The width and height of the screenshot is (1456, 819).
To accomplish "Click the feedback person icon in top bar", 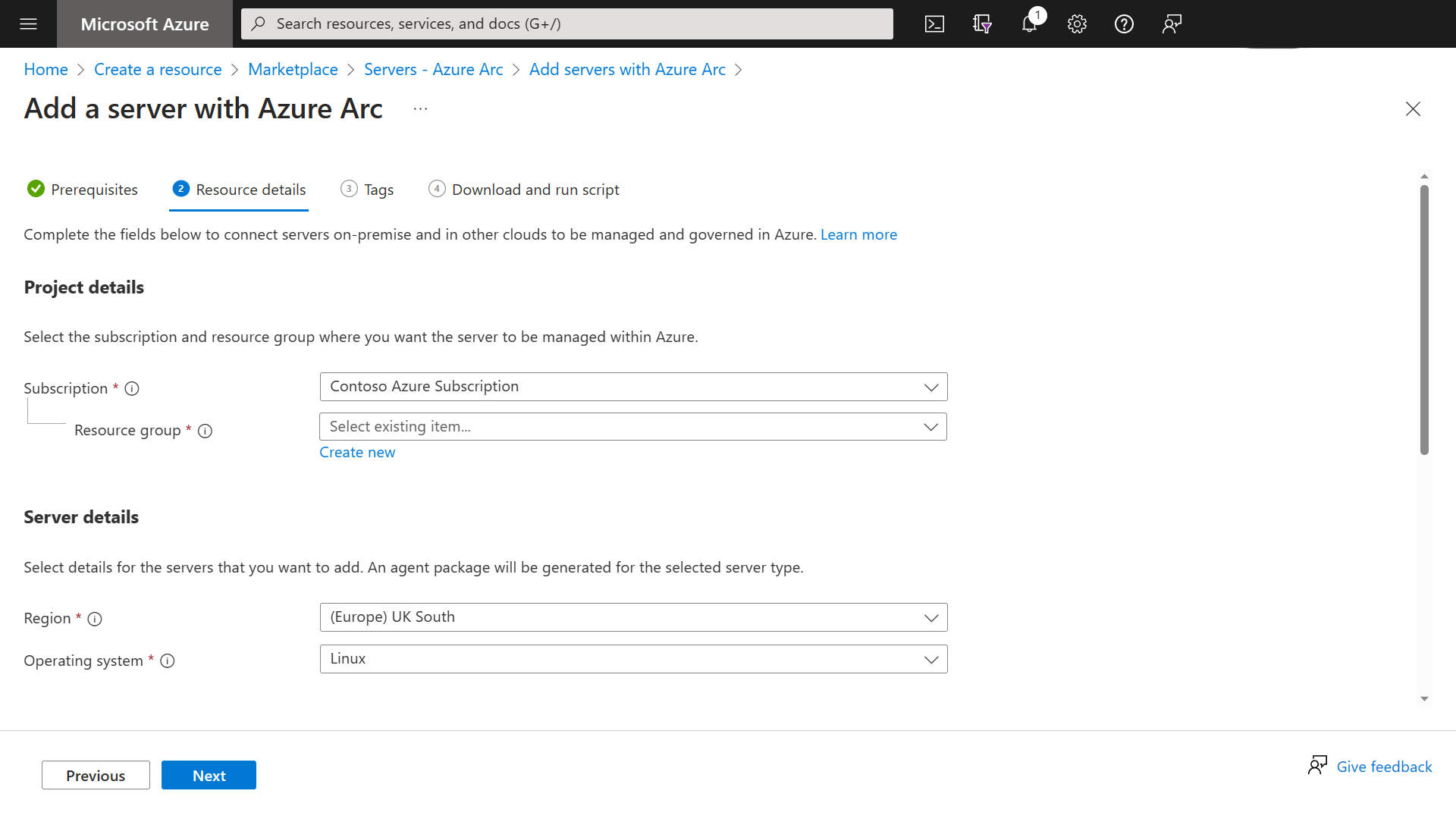I will (x=1171, y=24).
